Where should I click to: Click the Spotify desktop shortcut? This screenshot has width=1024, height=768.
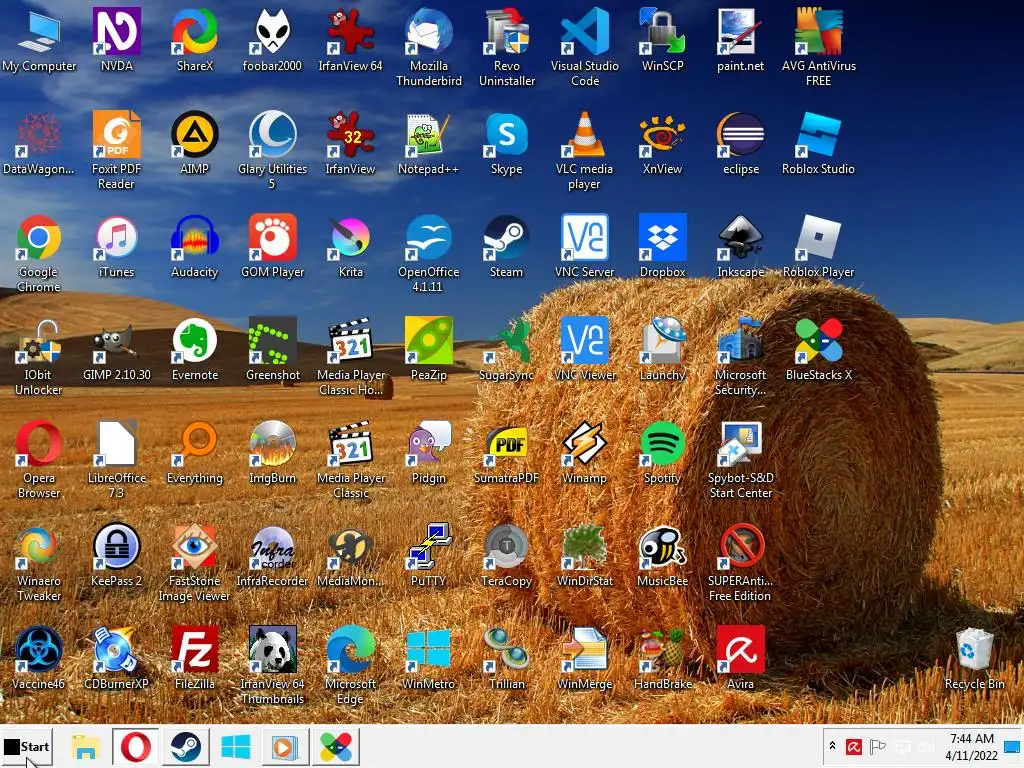tap(662, 452)
